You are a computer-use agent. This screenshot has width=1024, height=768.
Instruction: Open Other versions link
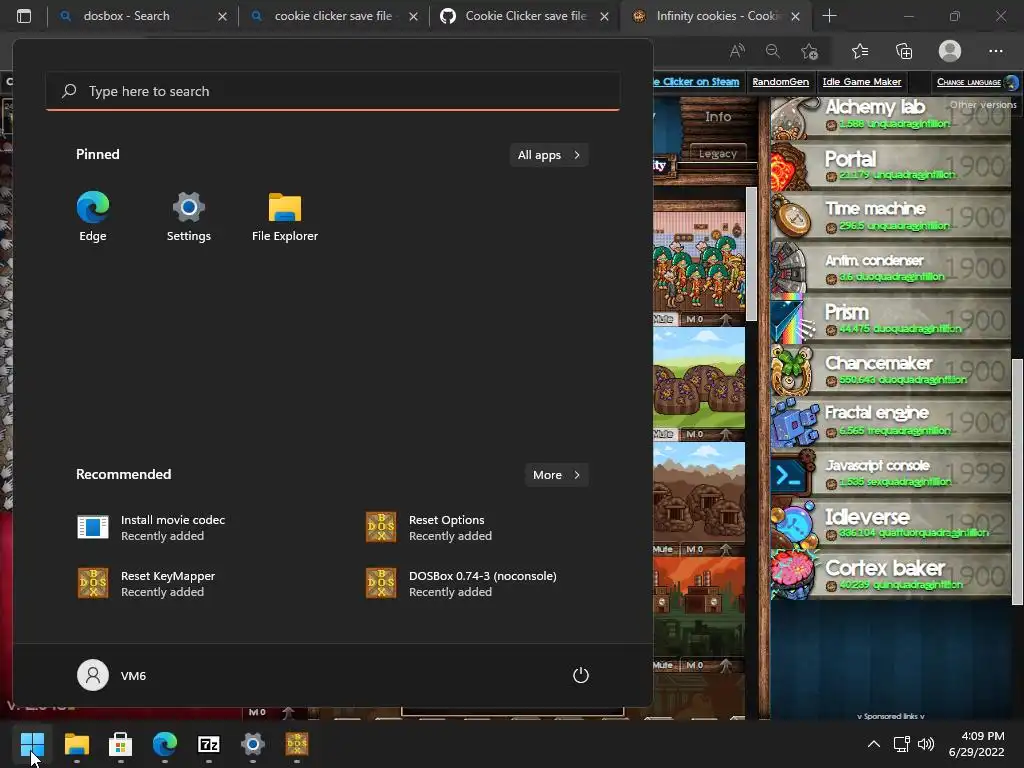[x=983, y=104]
